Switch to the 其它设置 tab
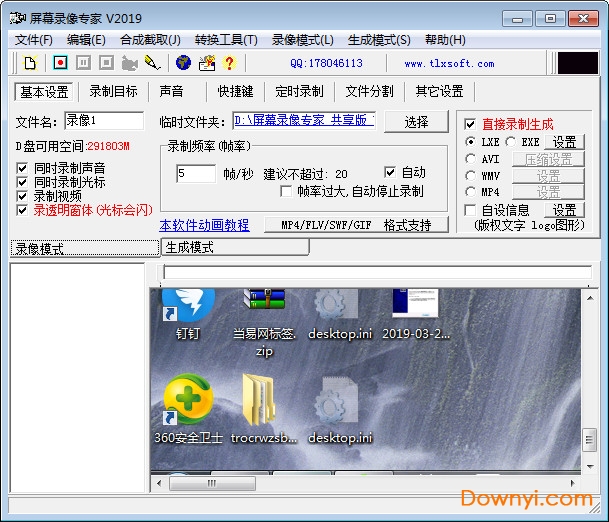The image size is (609, 522). tap(439, 92)
